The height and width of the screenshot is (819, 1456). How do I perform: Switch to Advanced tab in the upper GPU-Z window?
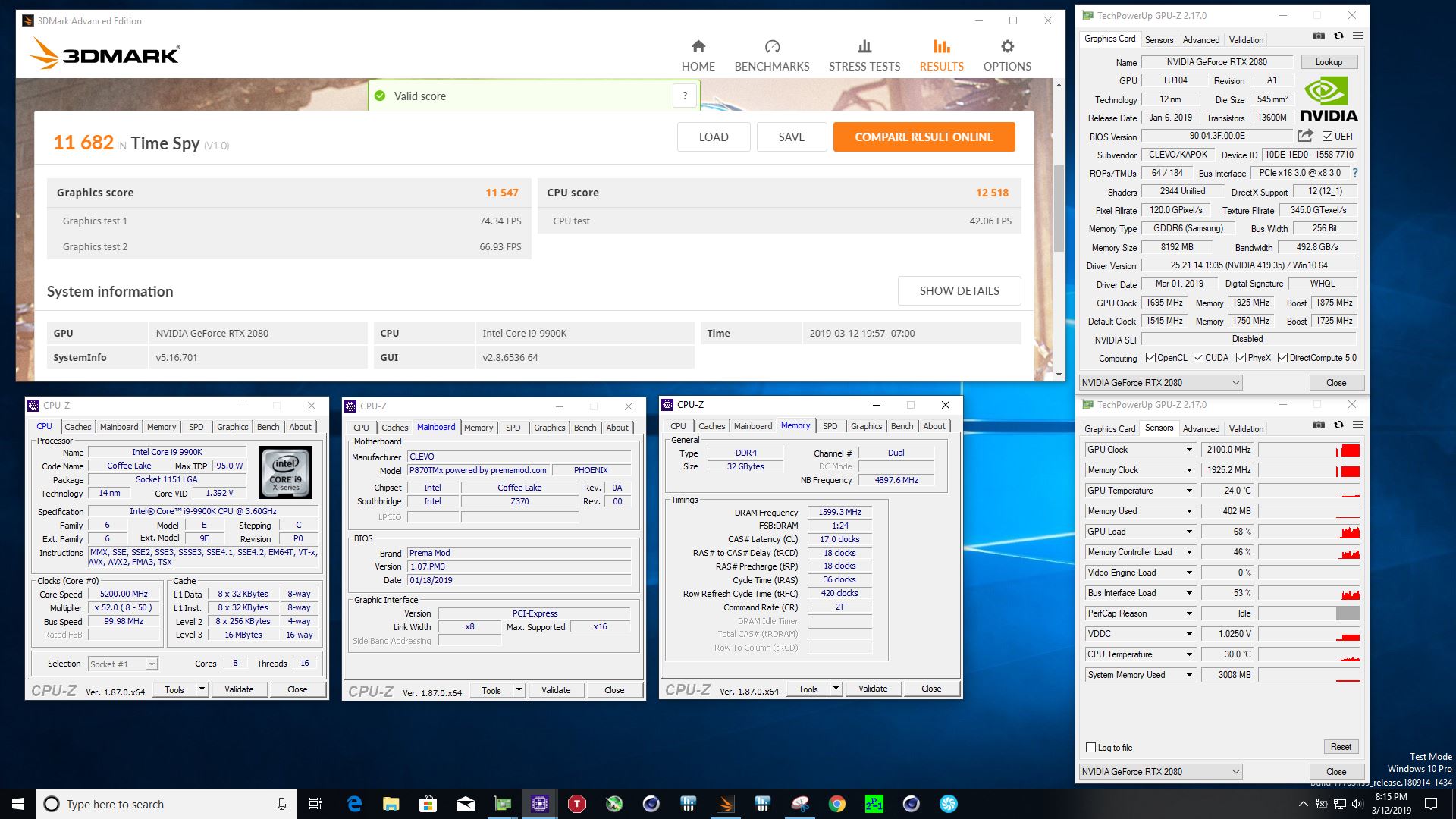click(1201, 40)
